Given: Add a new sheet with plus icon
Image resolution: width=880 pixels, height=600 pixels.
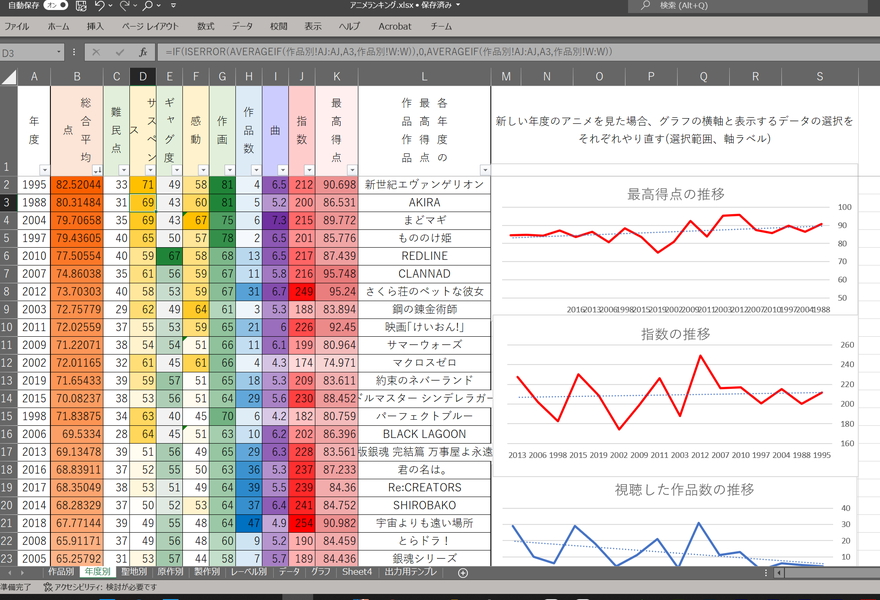Looking at the screenshot, I should 462,573.
